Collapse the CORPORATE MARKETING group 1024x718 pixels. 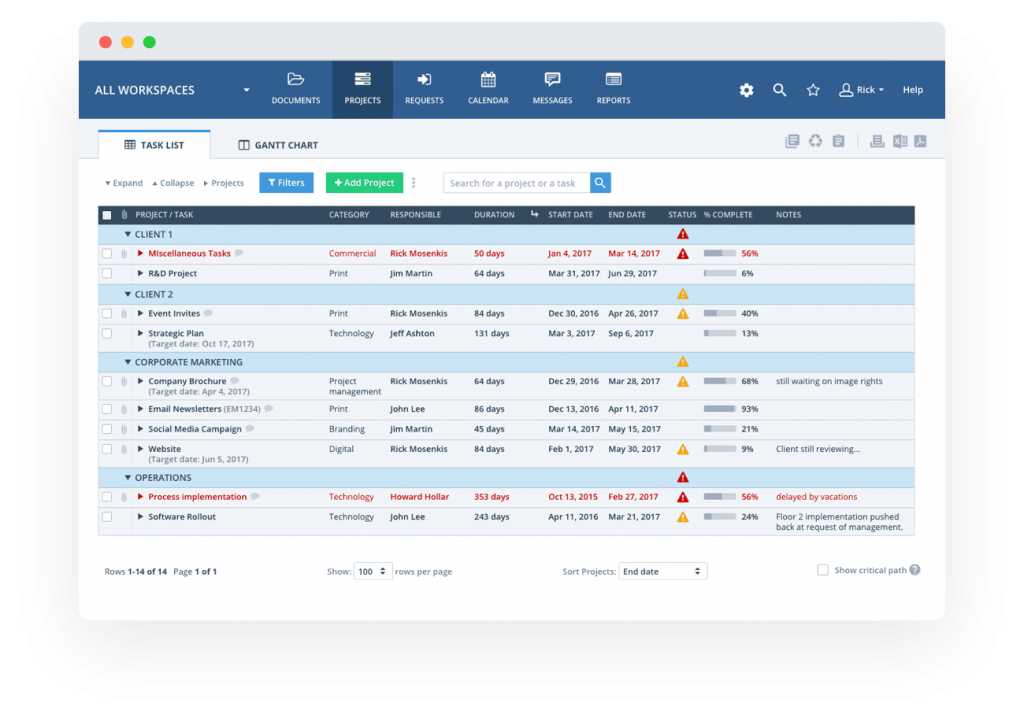pyautogui.click(x=127, y=361)
